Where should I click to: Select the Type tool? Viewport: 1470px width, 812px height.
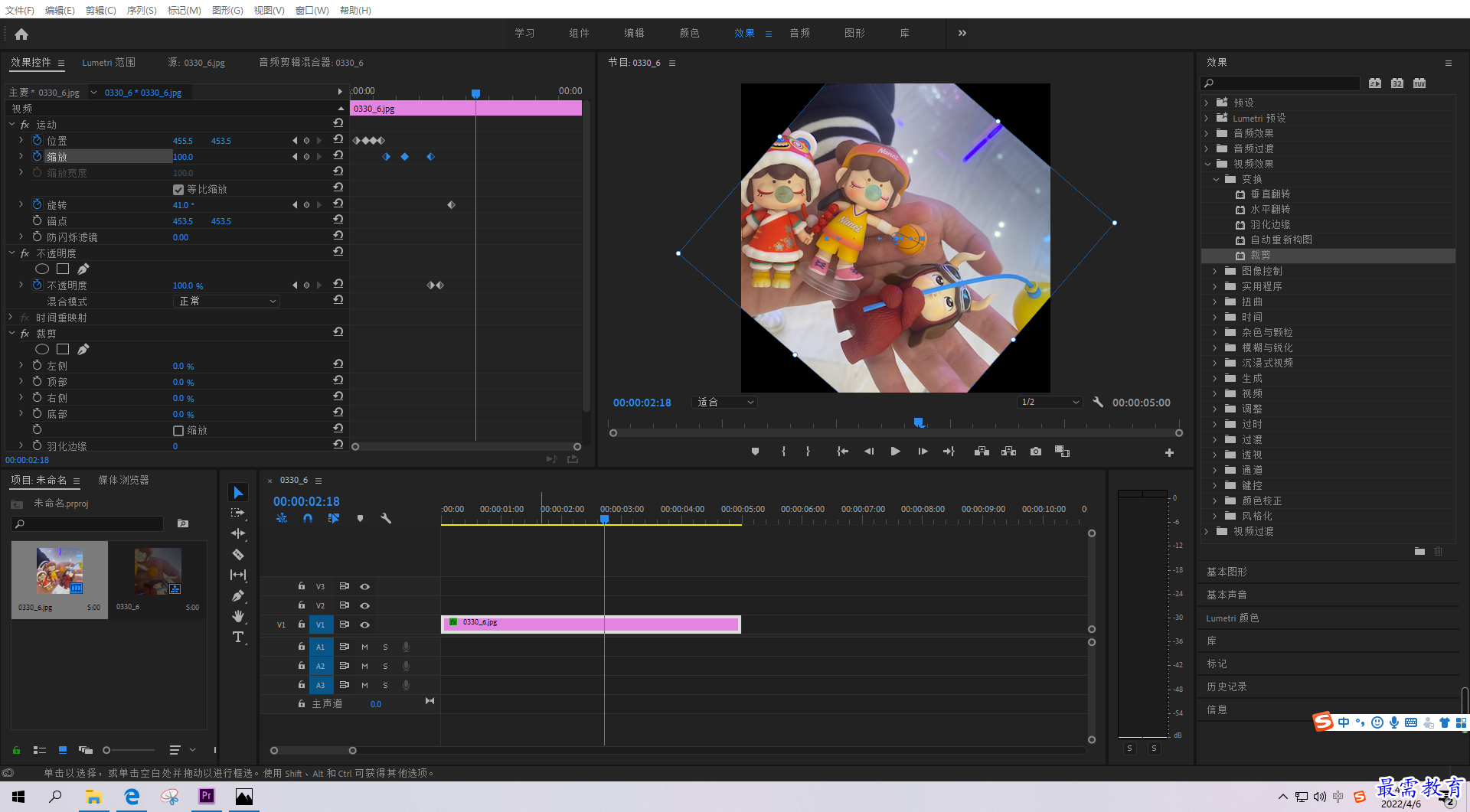[x=238, y=637]
